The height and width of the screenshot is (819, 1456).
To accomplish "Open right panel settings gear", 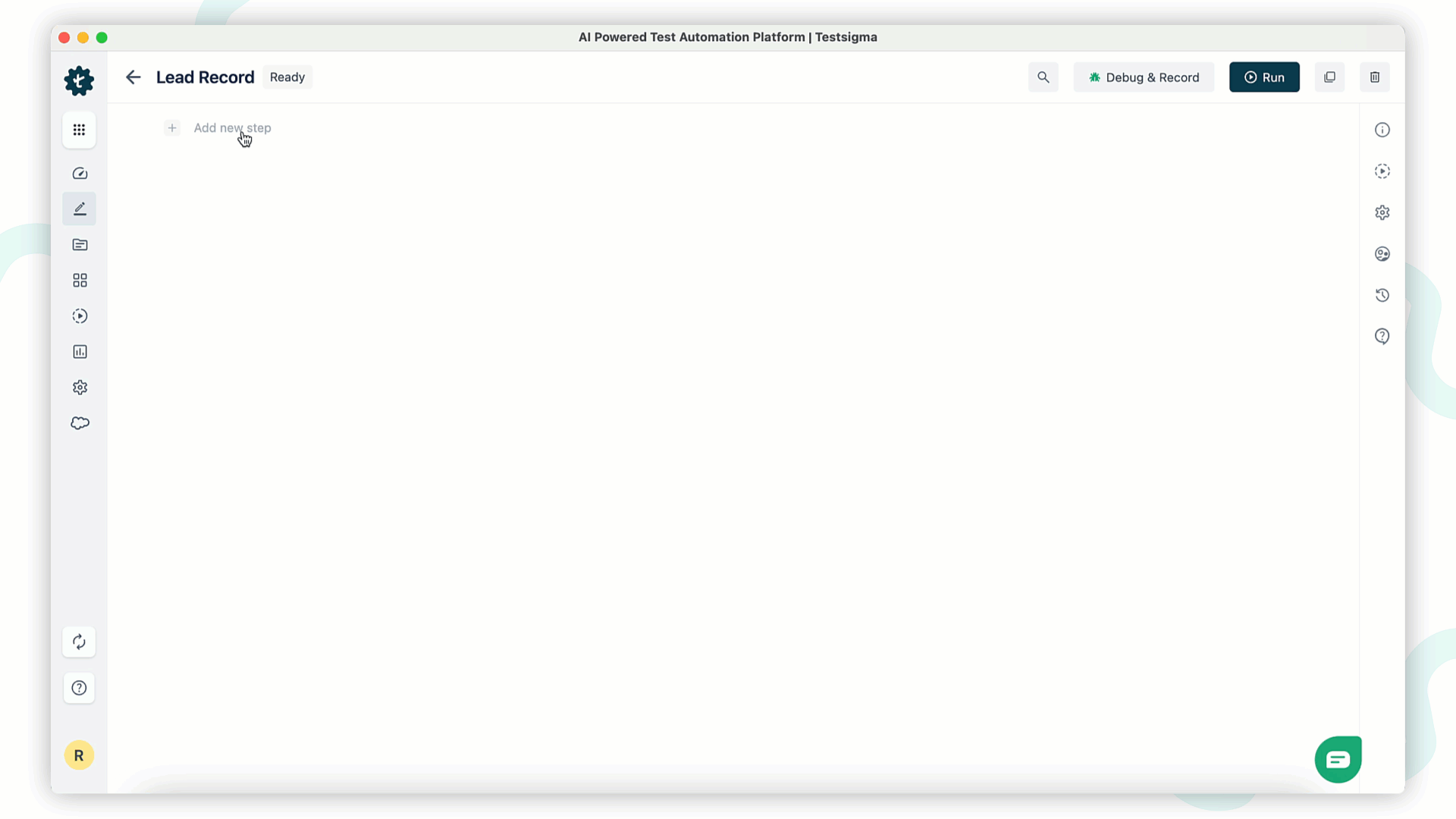I will click(1382, 212).
